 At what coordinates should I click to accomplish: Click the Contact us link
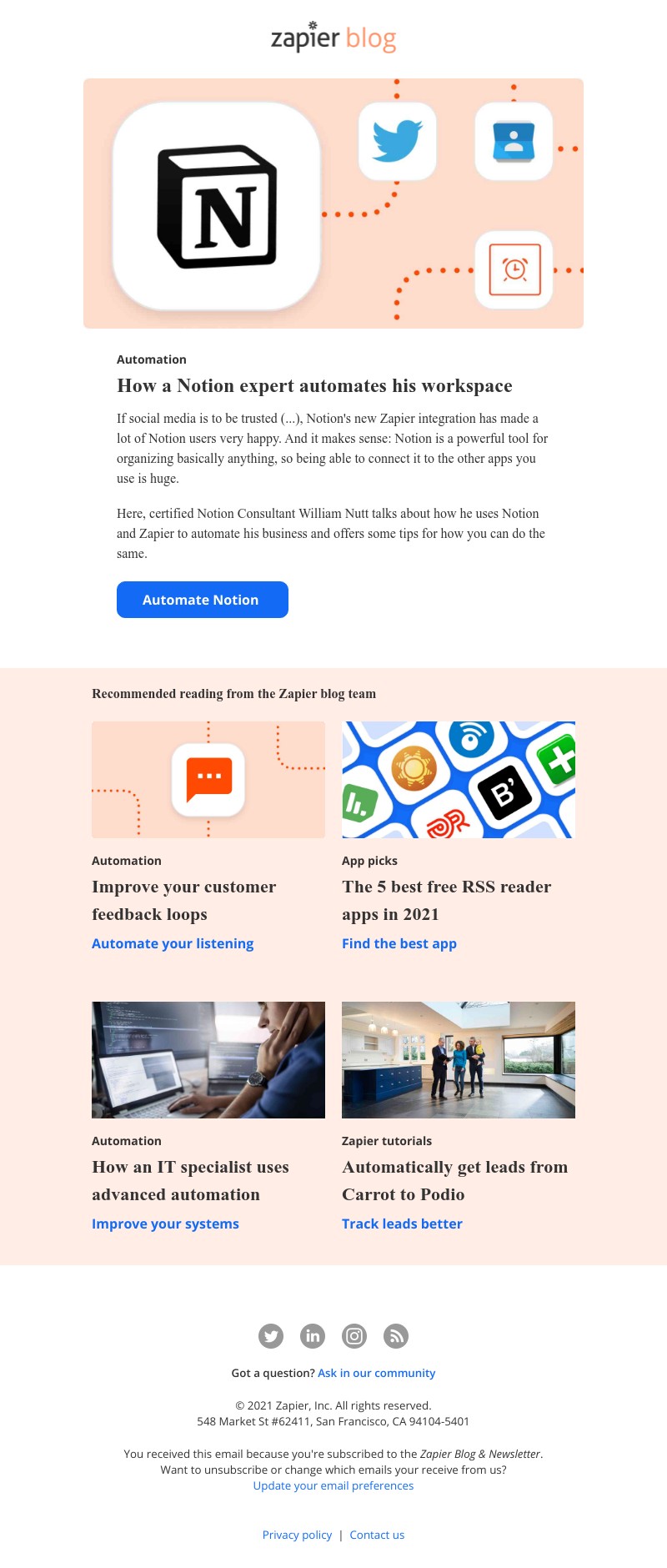point(377,1535)
